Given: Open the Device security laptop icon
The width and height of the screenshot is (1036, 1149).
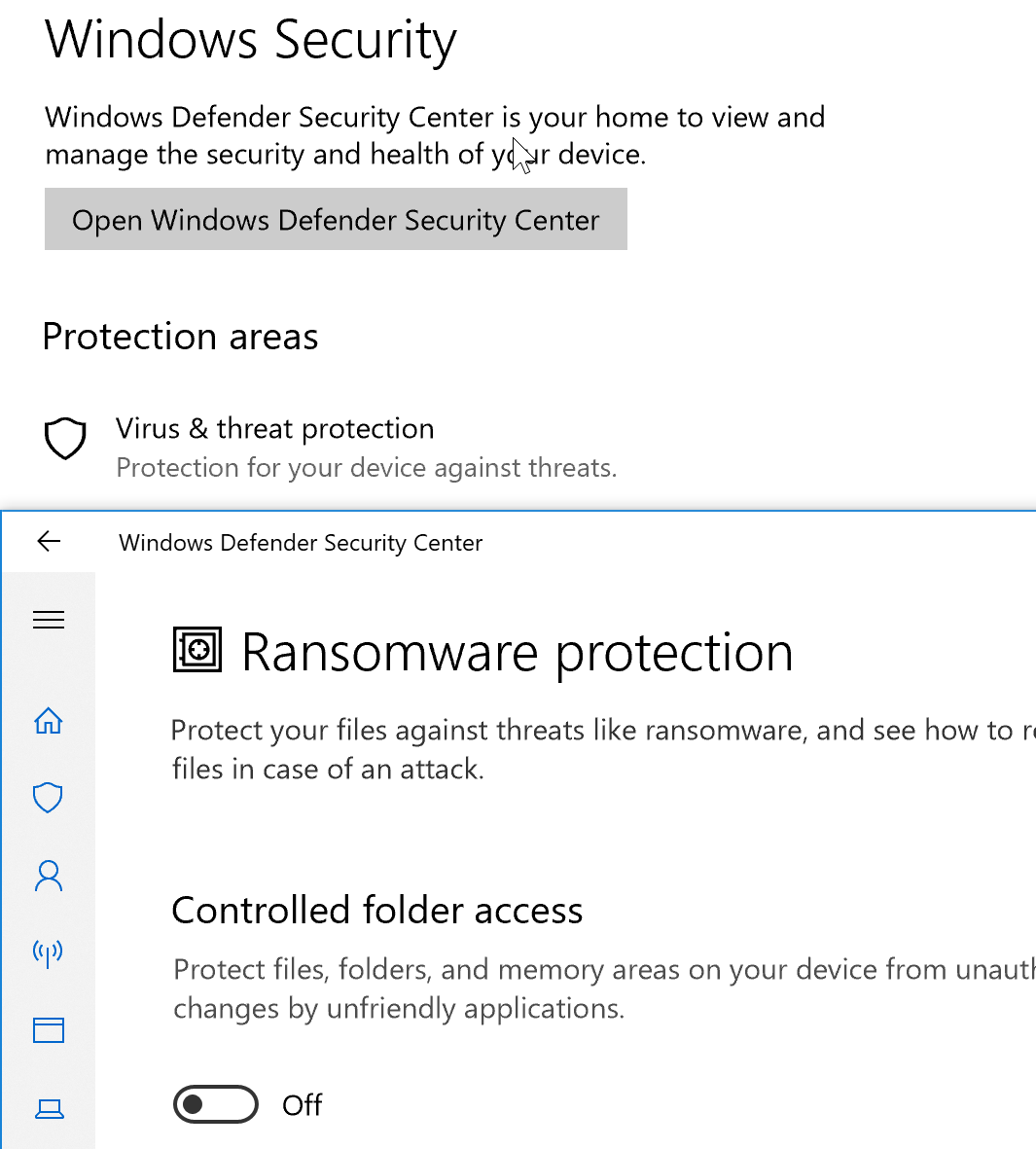Looking at the screenshot, I should pyautogui.click(x=49, y=1108).
